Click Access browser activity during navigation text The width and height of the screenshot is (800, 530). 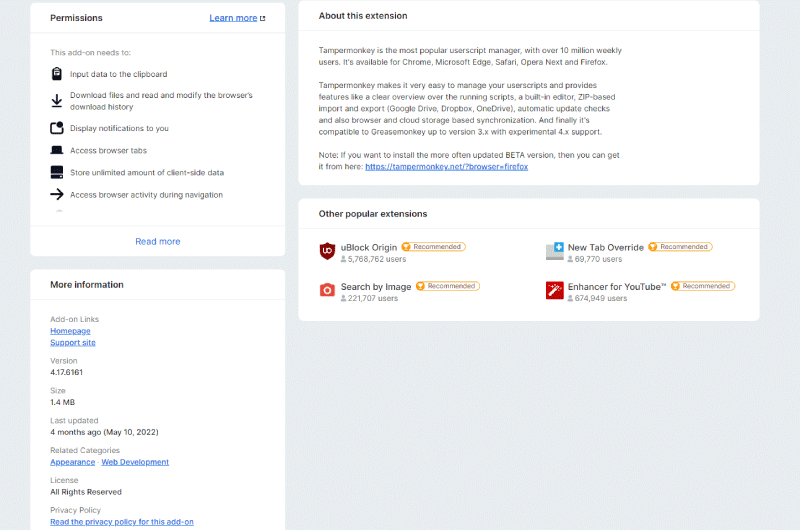146,195
